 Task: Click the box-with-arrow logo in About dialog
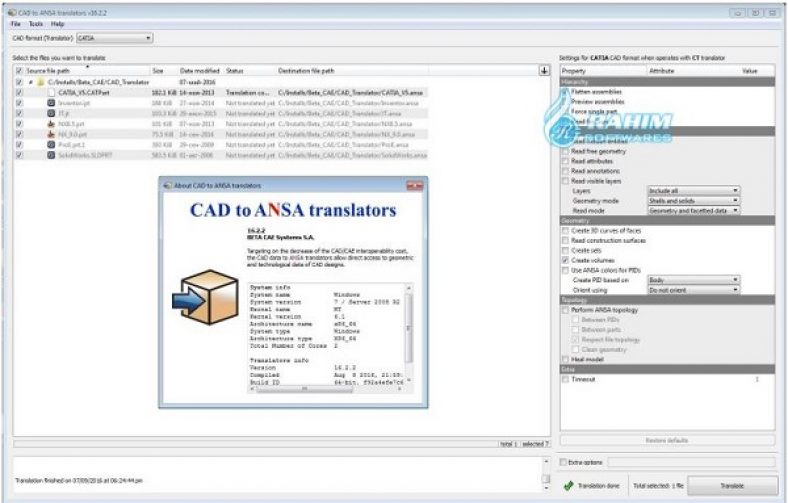pyautogui.click(x=206, y=297)
